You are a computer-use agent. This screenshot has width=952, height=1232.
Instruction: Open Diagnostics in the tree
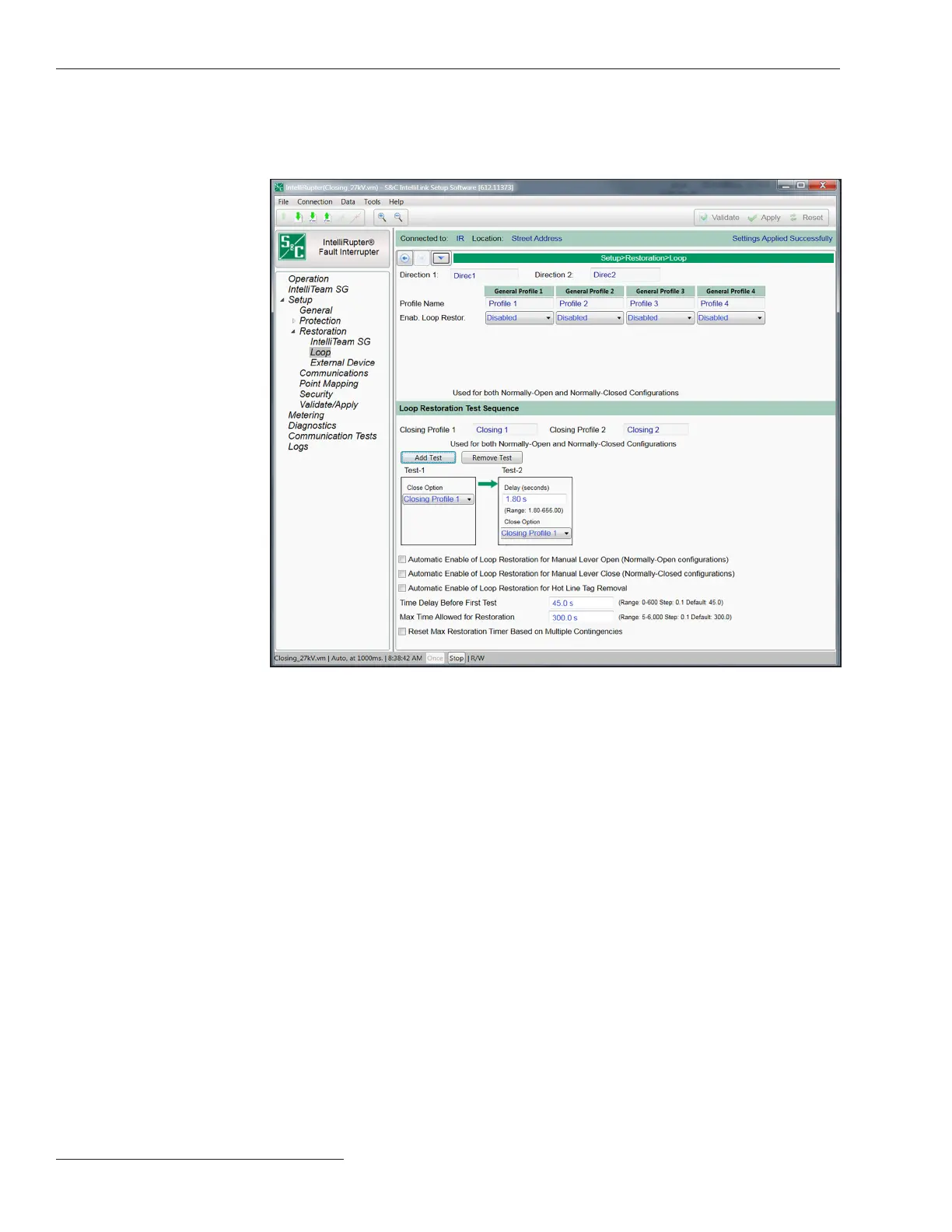pyautogui.click(x=312, y=426)
